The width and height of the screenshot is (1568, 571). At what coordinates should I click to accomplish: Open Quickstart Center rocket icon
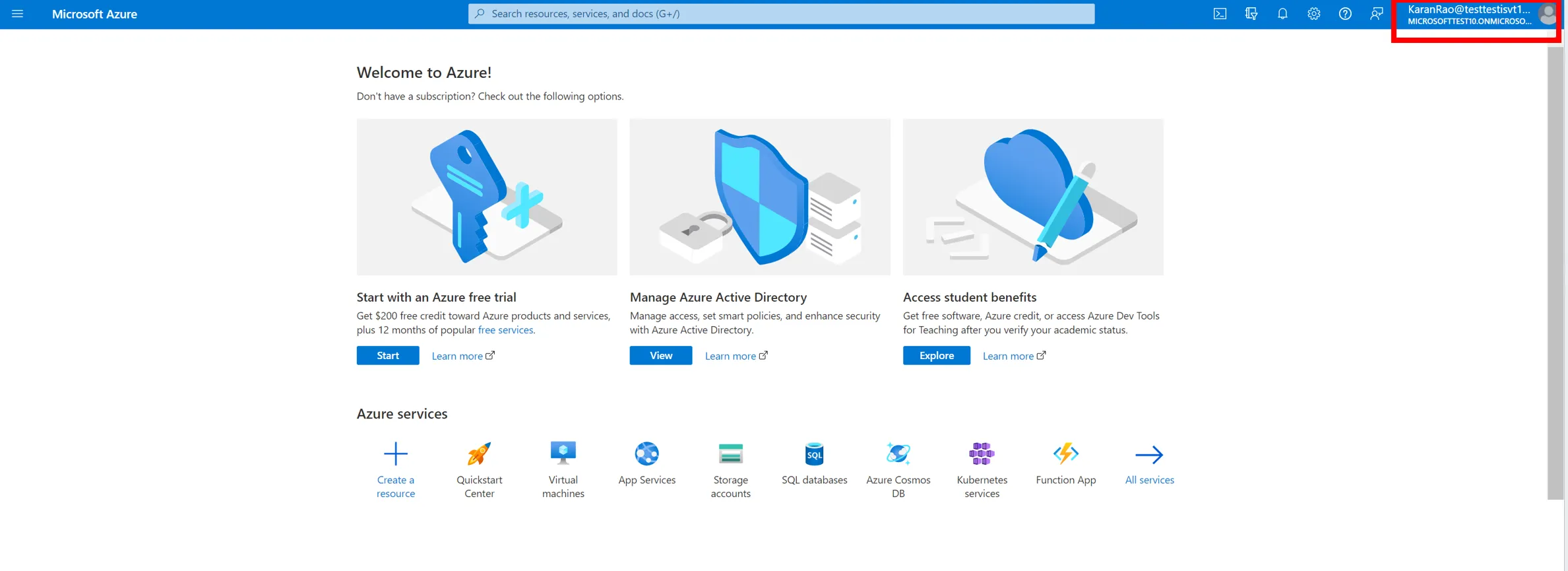point(480,454)
